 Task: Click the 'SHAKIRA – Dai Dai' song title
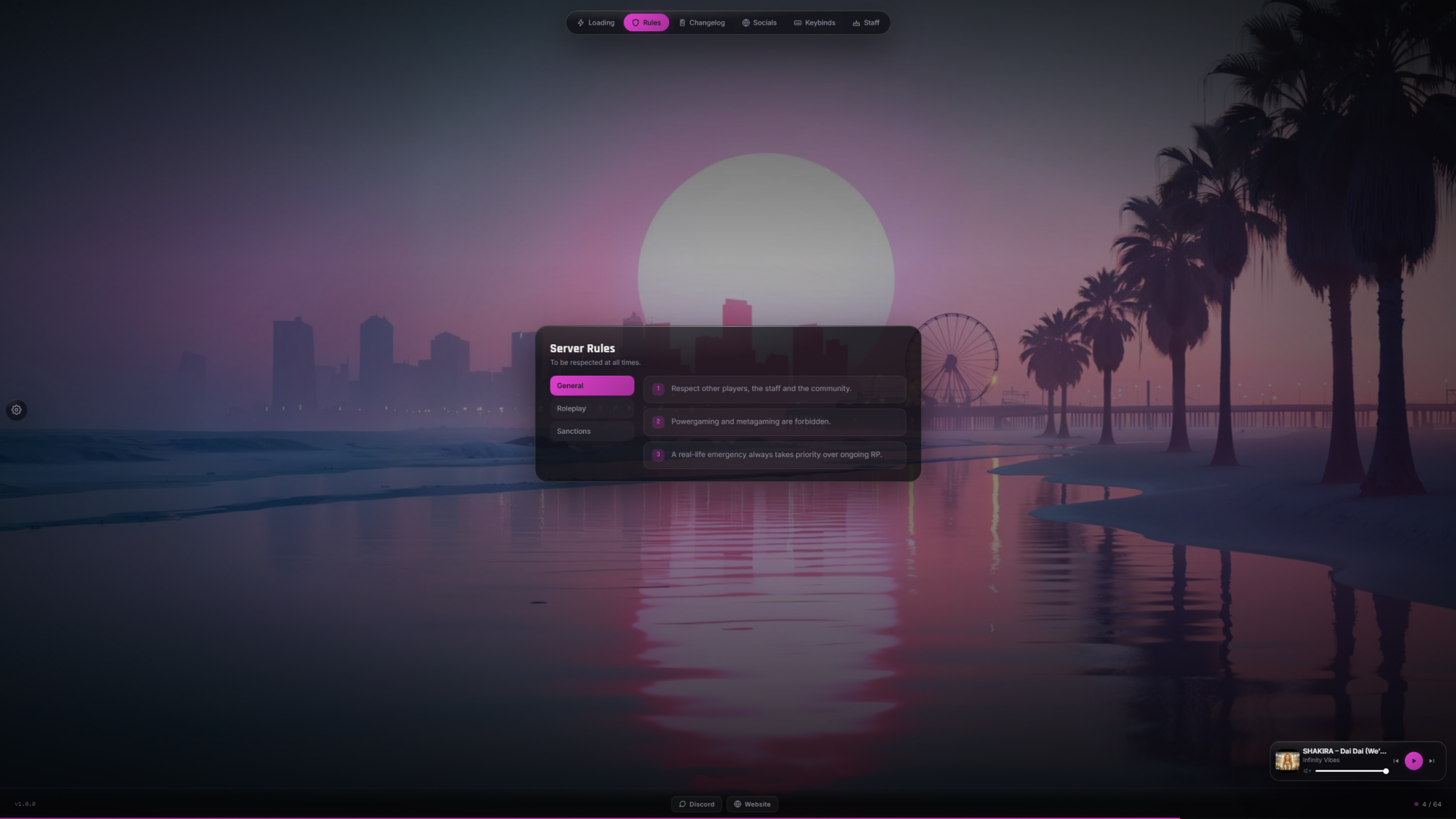coord(1344,751)
